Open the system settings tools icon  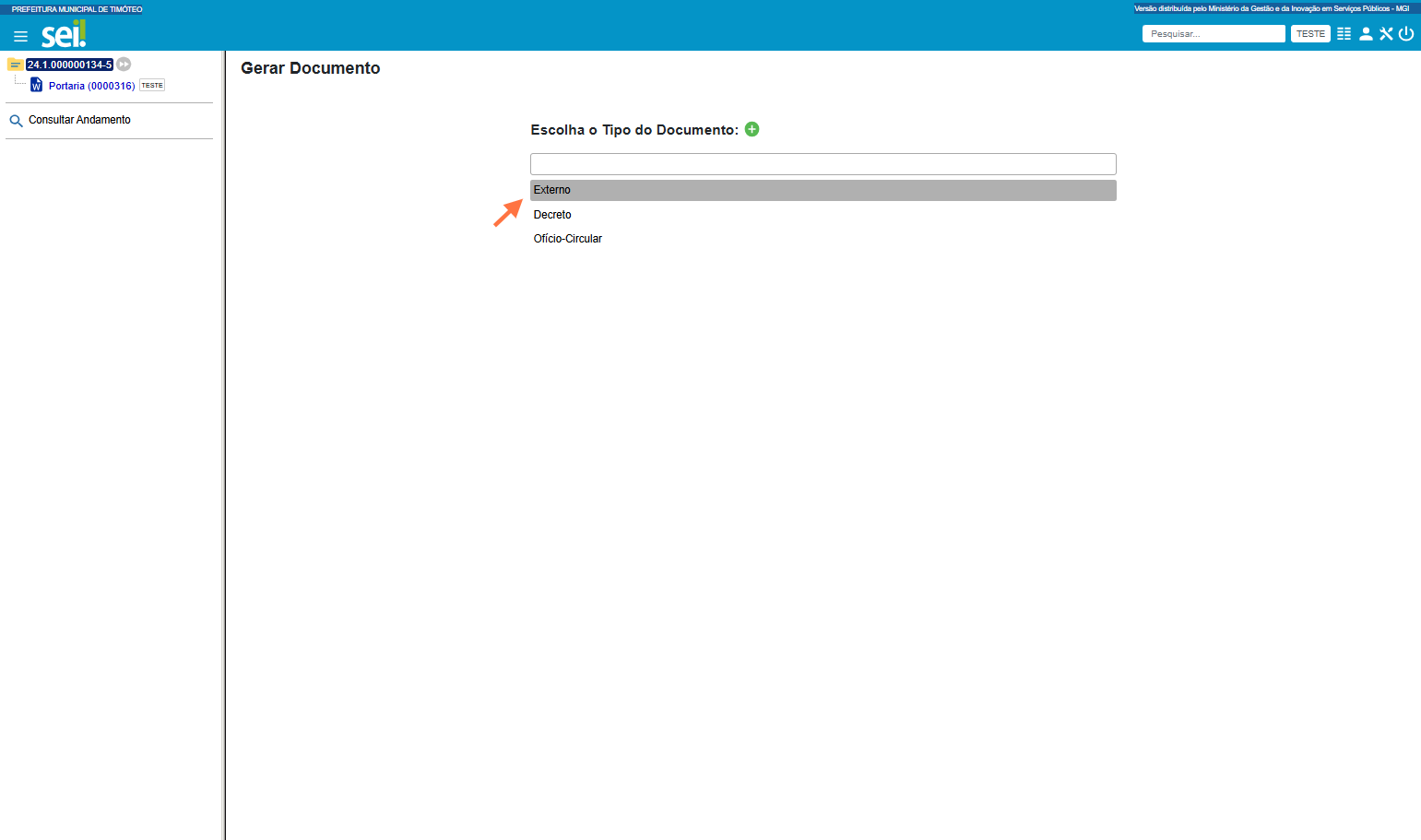coord(1386,34)
